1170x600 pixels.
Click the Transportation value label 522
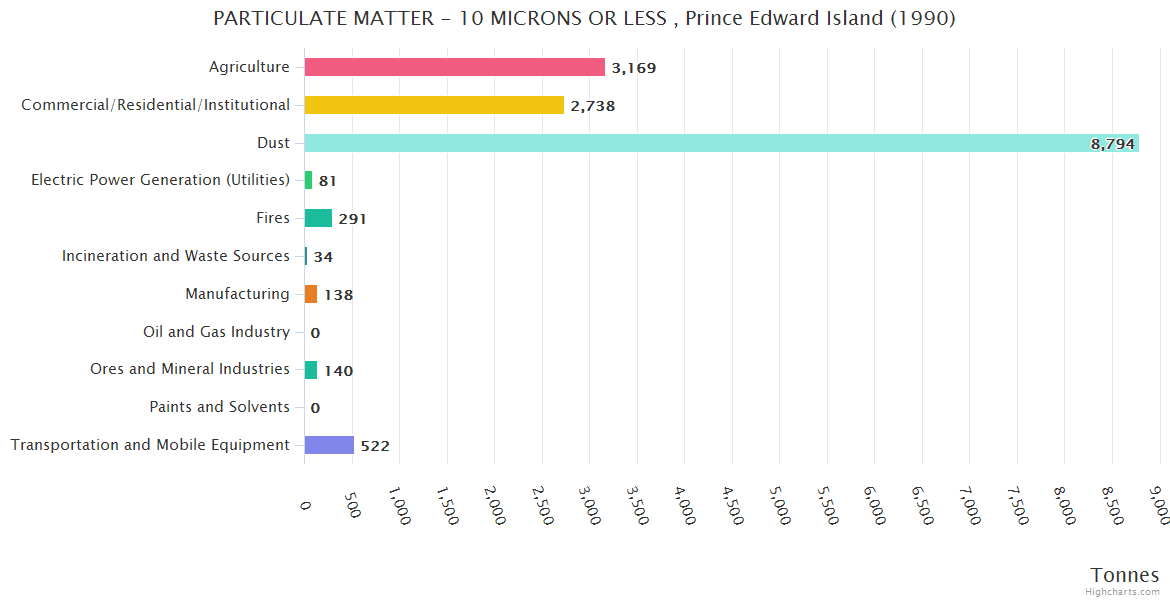375,446
